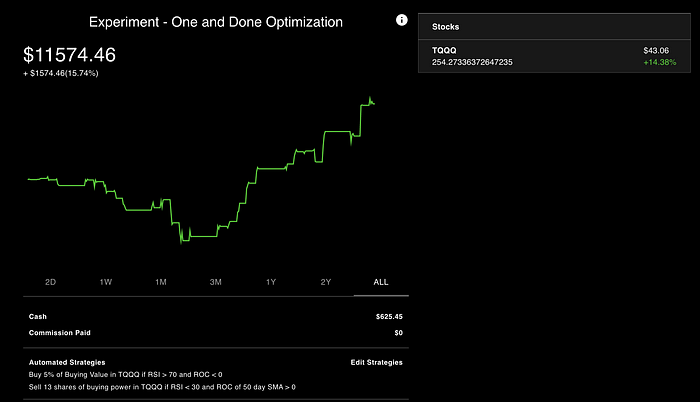Screen dimensions: 700x402
Task: Click the TQQQ price $43.06
Action: tap(656, 50)
